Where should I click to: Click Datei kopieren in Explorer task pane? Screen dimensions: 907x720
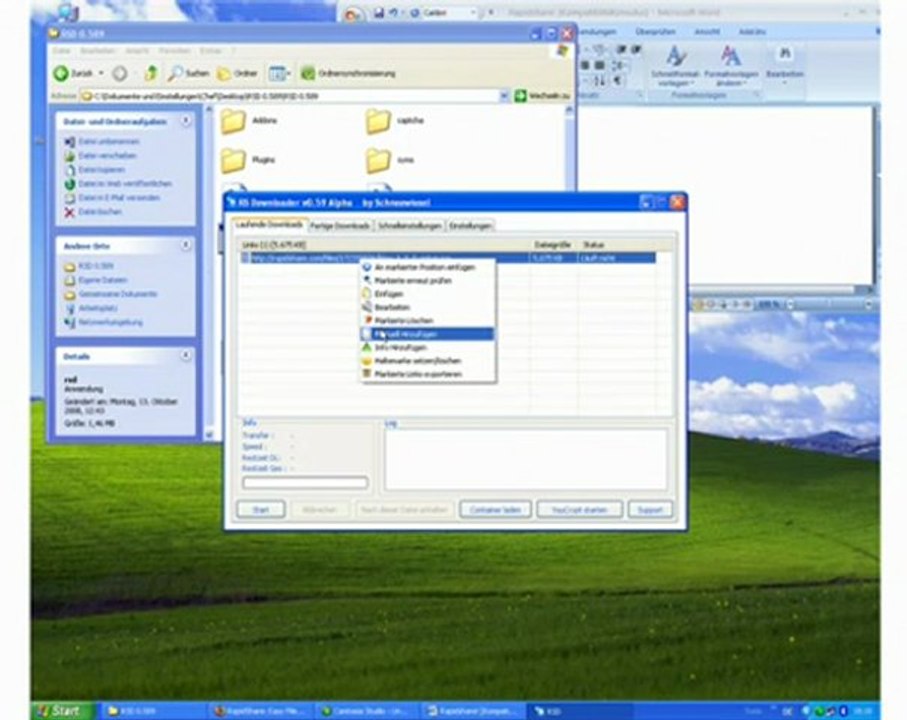[x=102, y=169]
